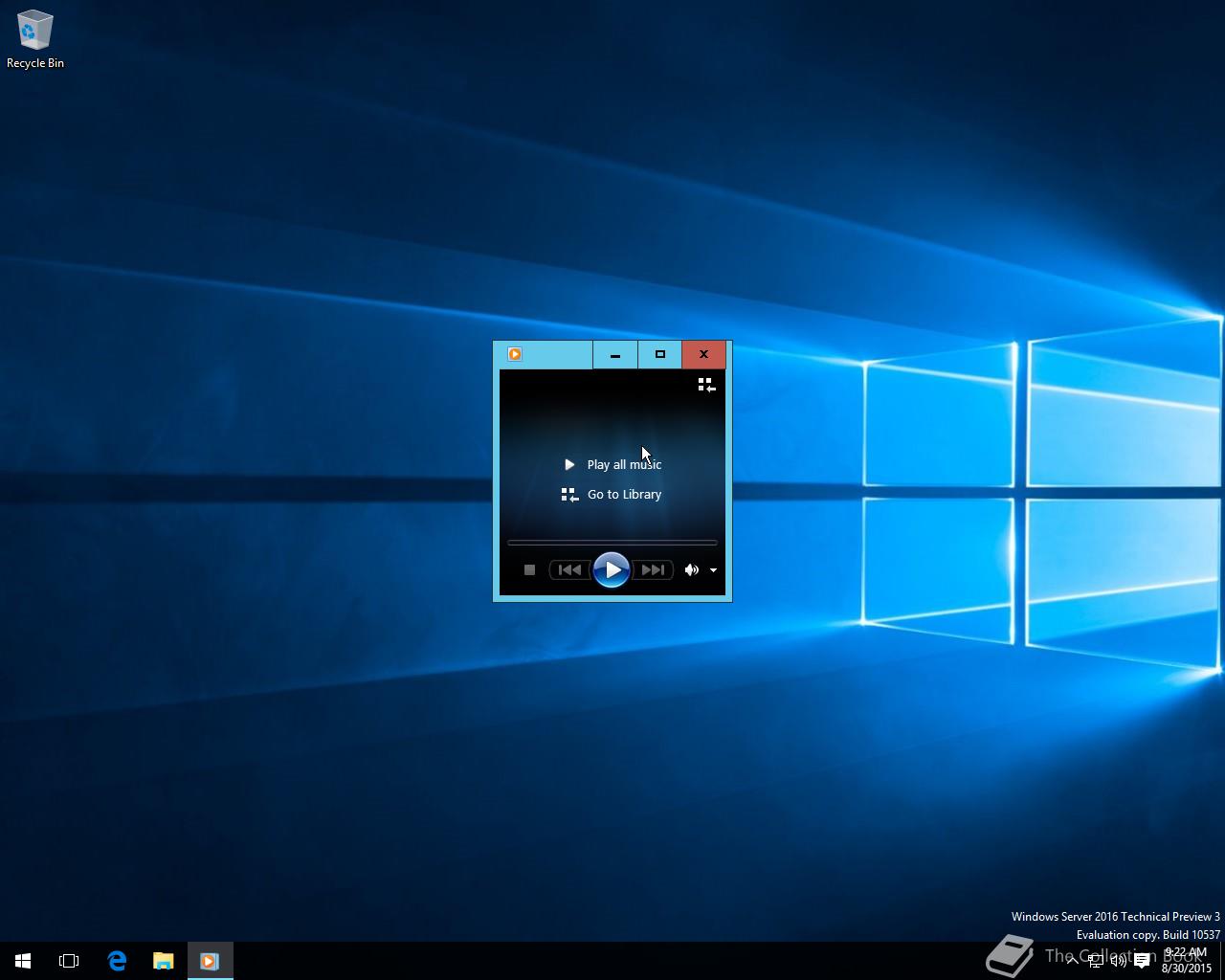Open File Explorer from the taskbar
1225x980 pixels.
[x=163, y=961]
